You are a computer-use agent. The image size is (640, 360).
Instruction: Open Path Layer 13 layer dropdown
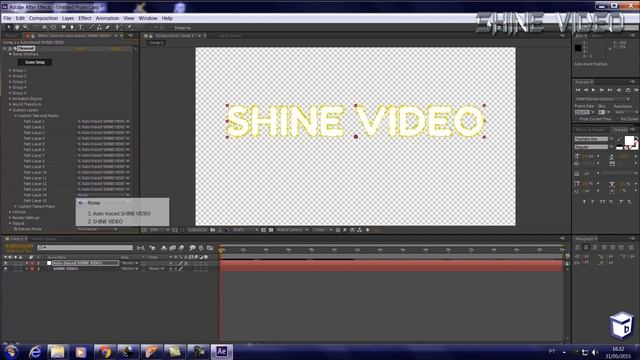(x=103, y=189)
